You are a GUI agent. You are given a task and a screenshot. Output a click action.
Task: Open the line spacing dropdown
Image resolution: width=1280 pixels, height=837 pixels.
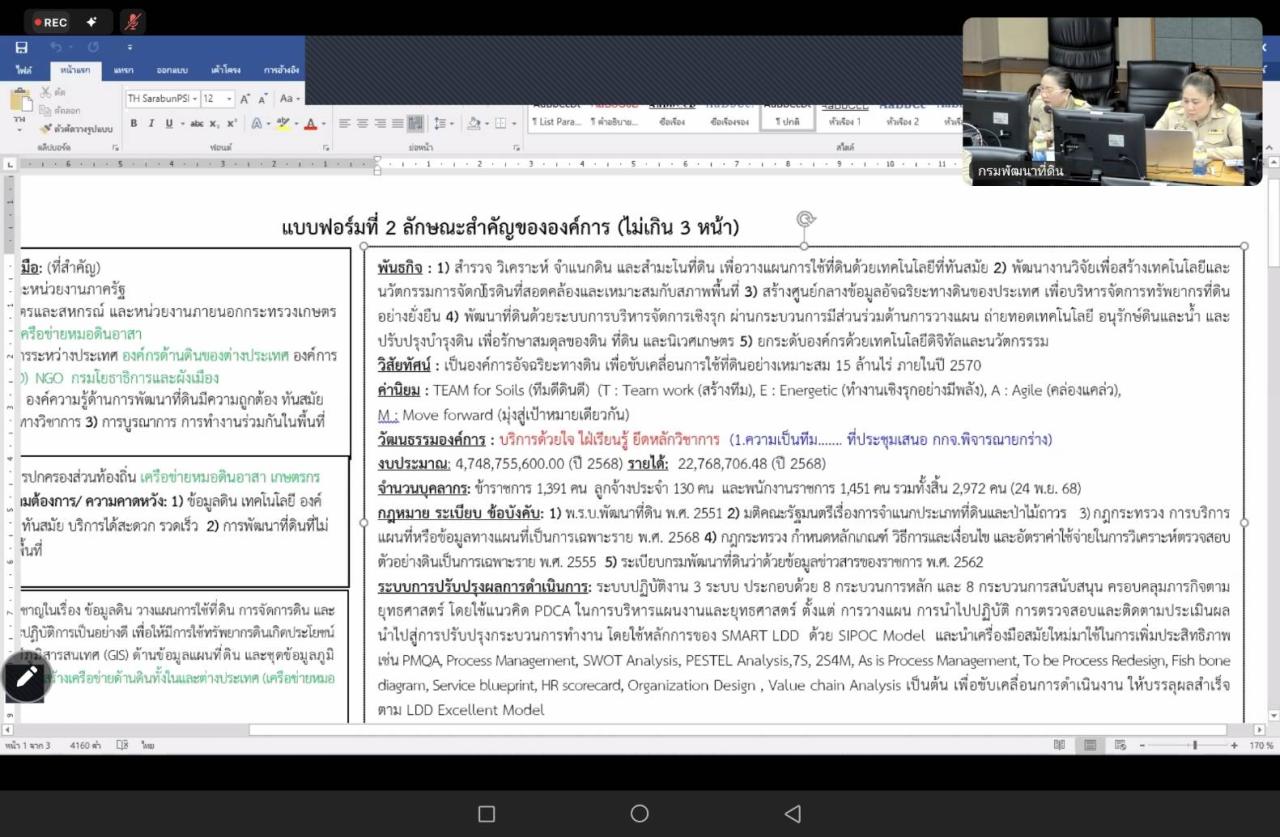coord(440,121)
